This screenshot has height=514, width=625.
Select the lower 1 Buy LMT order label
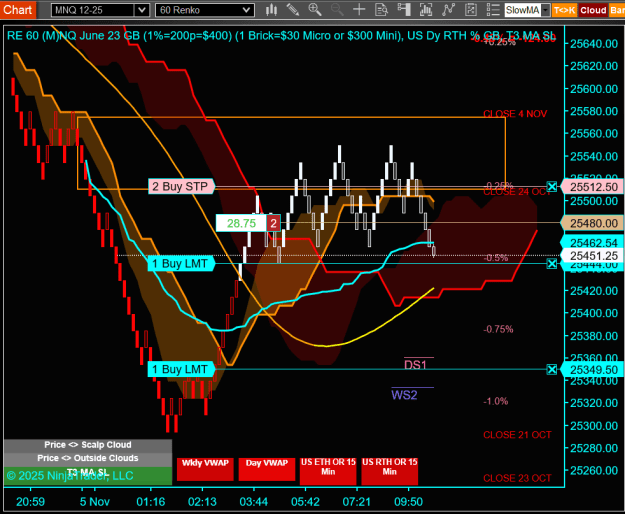(181, 370)
